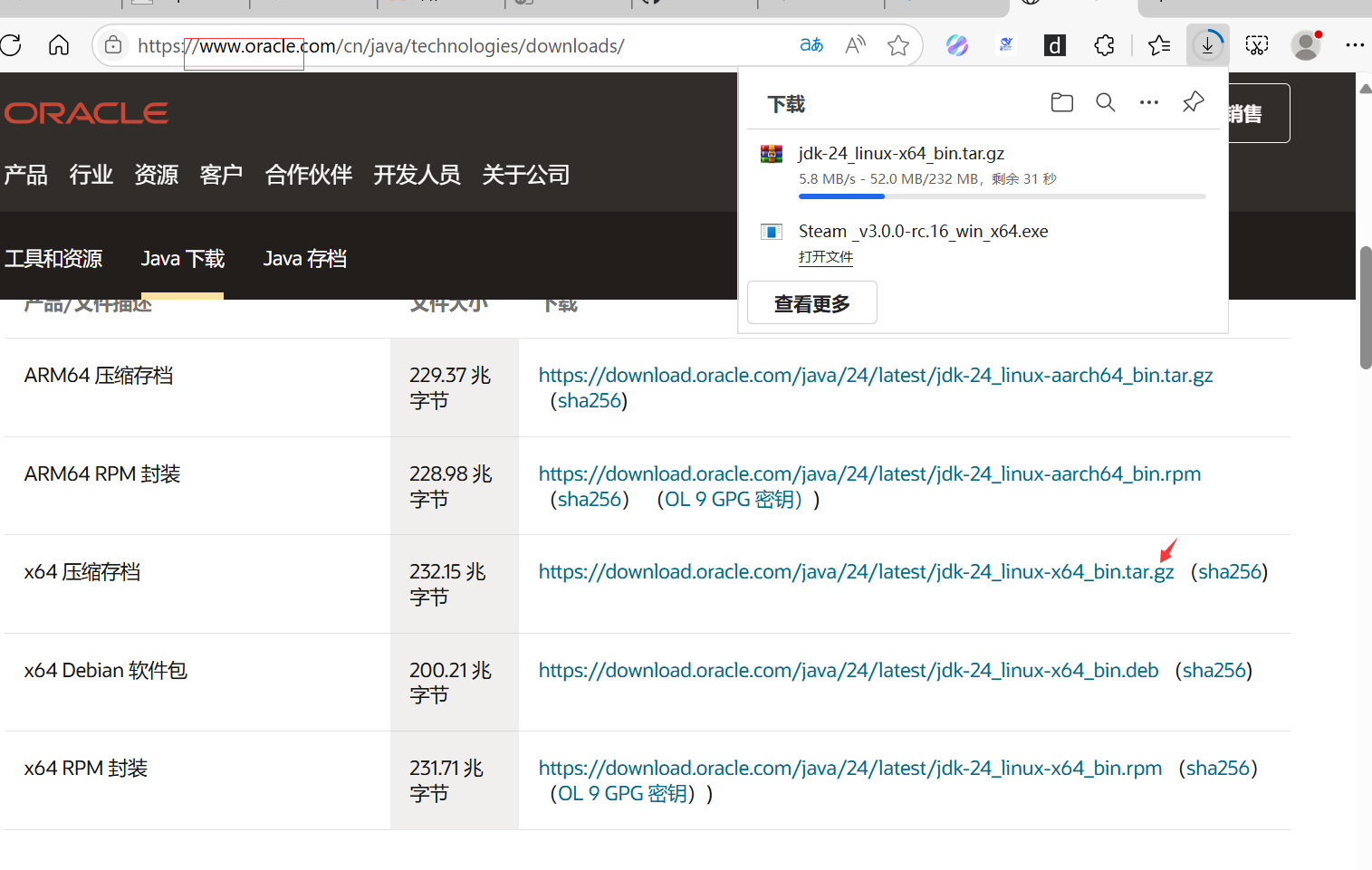Click sha256 link for ARM64 压缩存档
1372x870 pixels.
click(x=590, y=401)
